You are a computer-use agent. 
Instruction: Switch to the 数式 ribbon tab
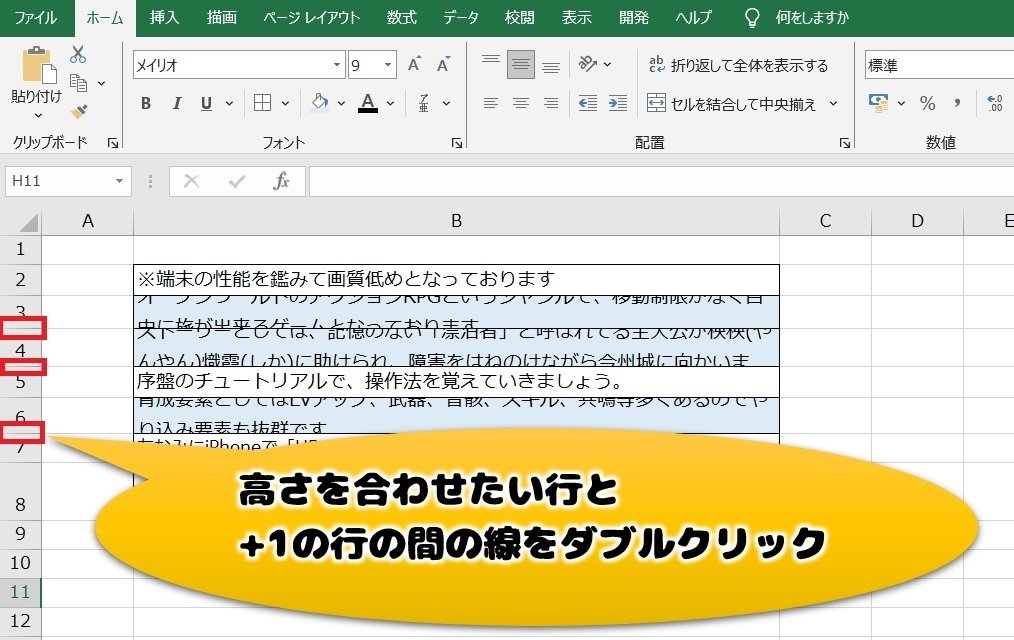pyautogui.click(x=401, y=17)
